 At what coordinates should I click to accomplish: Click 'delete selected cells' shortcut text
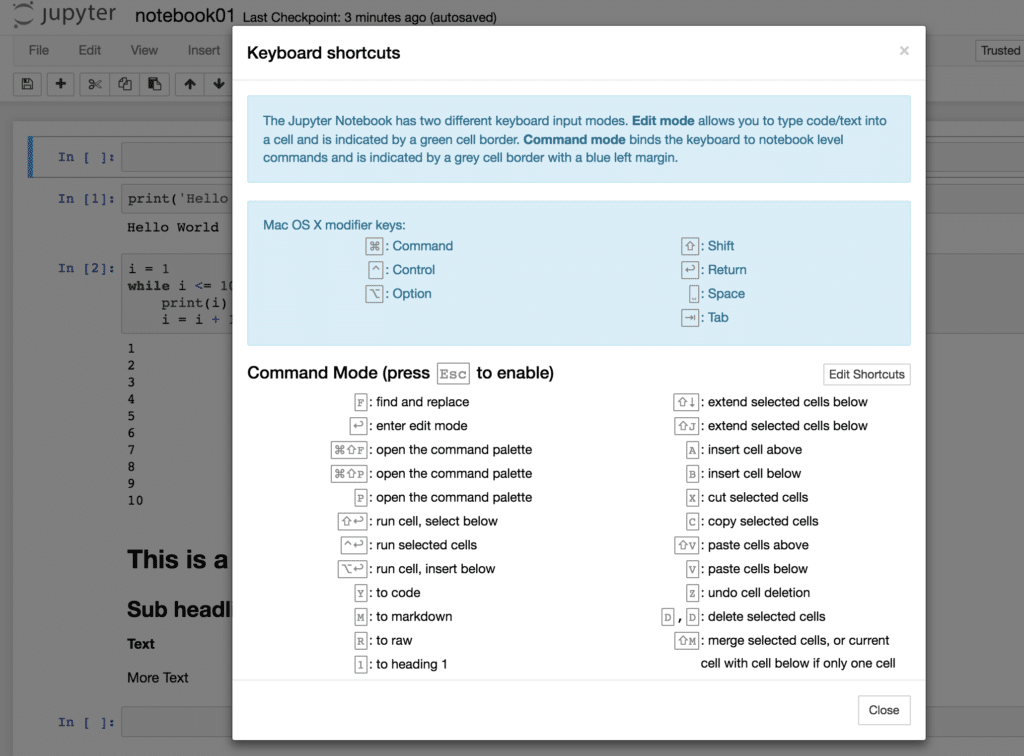tap(767, 616)
